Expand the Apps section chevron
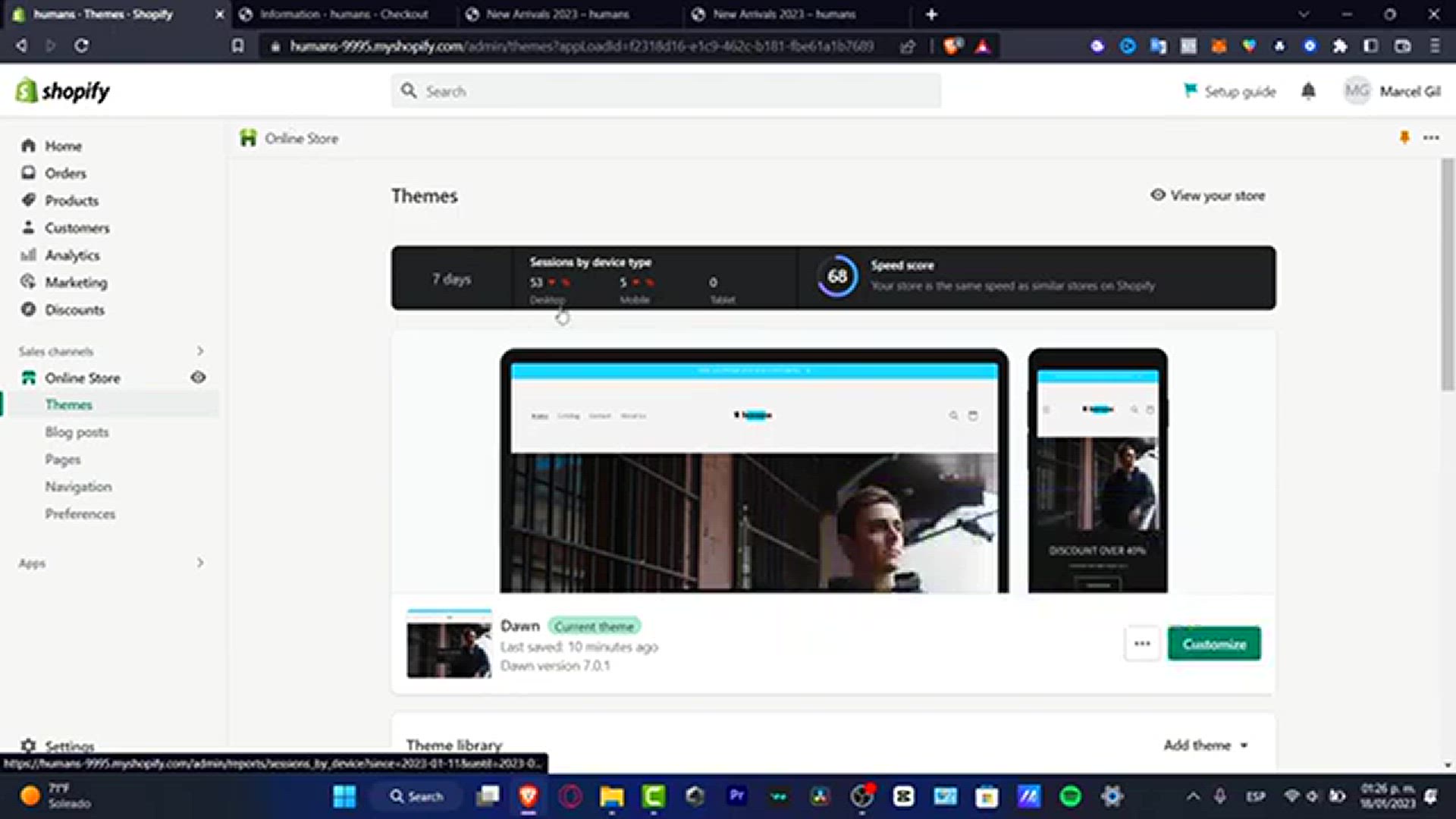 200,563
